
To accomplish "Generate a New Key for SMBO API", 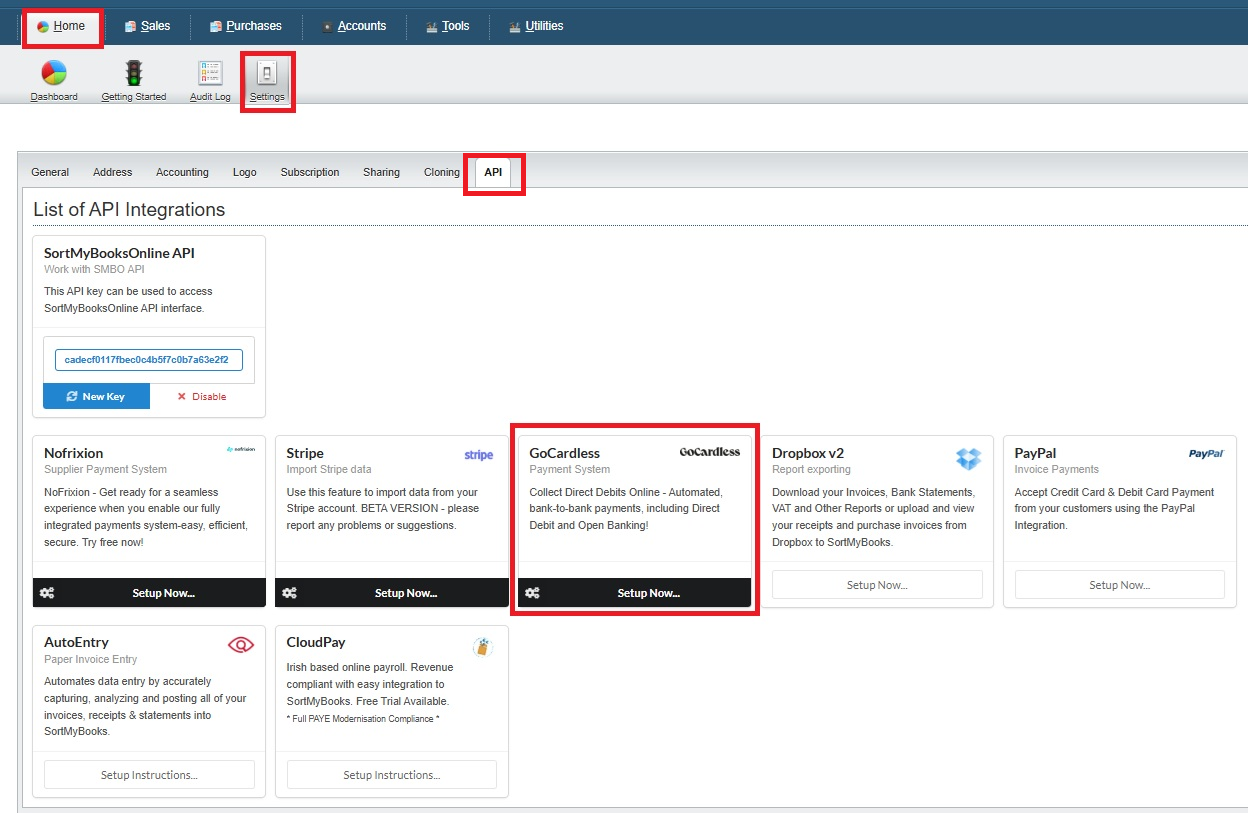I will pyautogui.click(x=97, y=396).
